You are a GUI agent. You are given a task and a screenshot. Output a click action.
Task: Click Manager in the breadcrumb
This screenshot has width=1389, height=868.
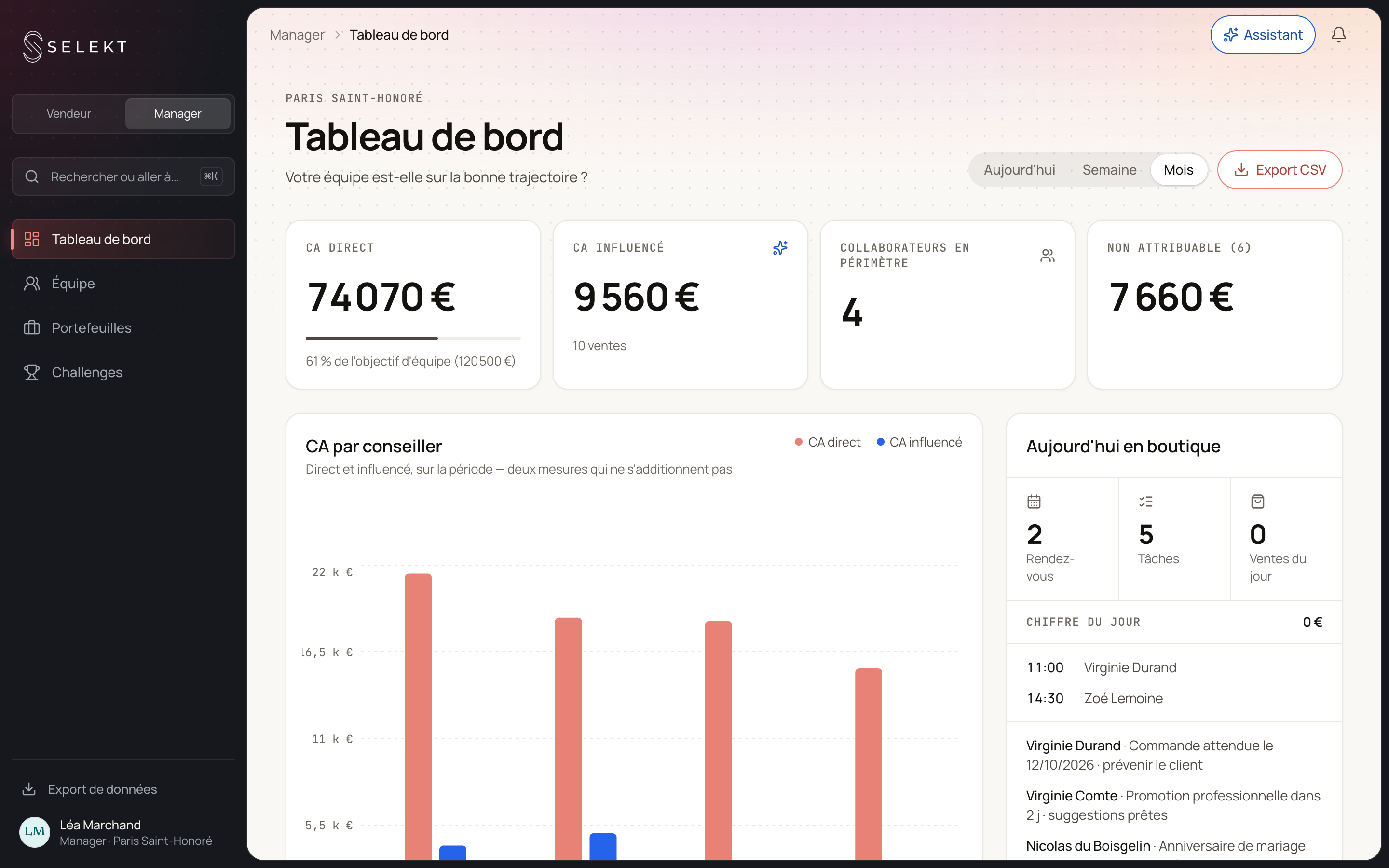(297, 35)
